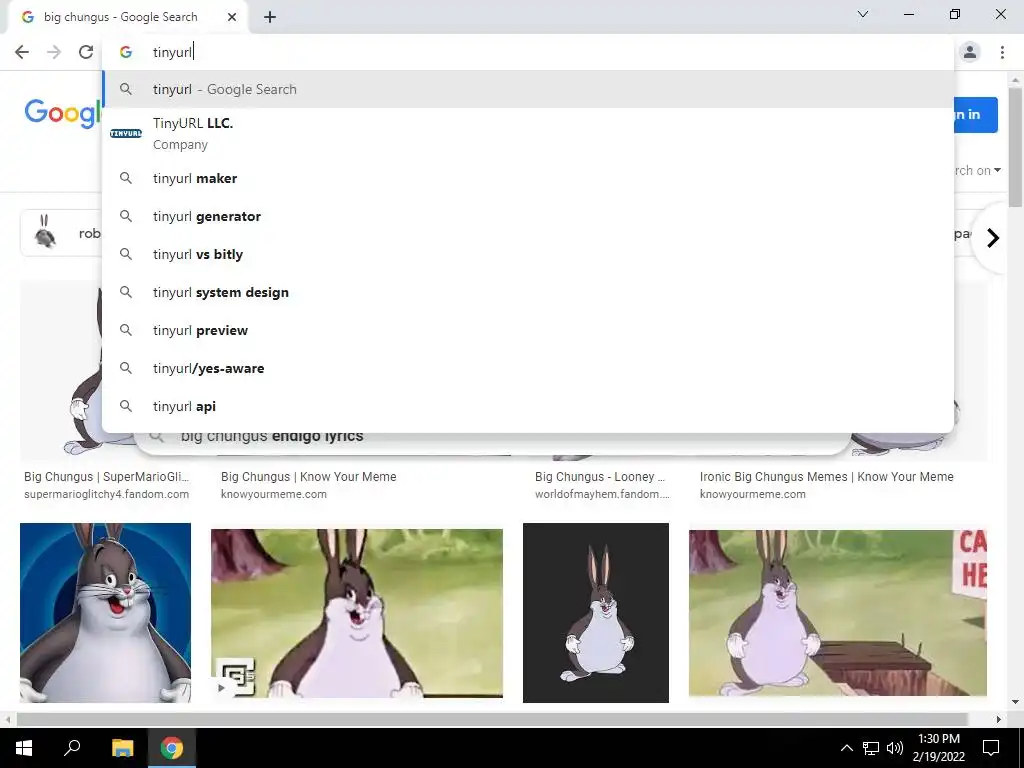Image resolution: width=1024 pixels, height=768 pixels.
Task: Click worldofmayhem.fandom.com source text
Action: [602, 494]
